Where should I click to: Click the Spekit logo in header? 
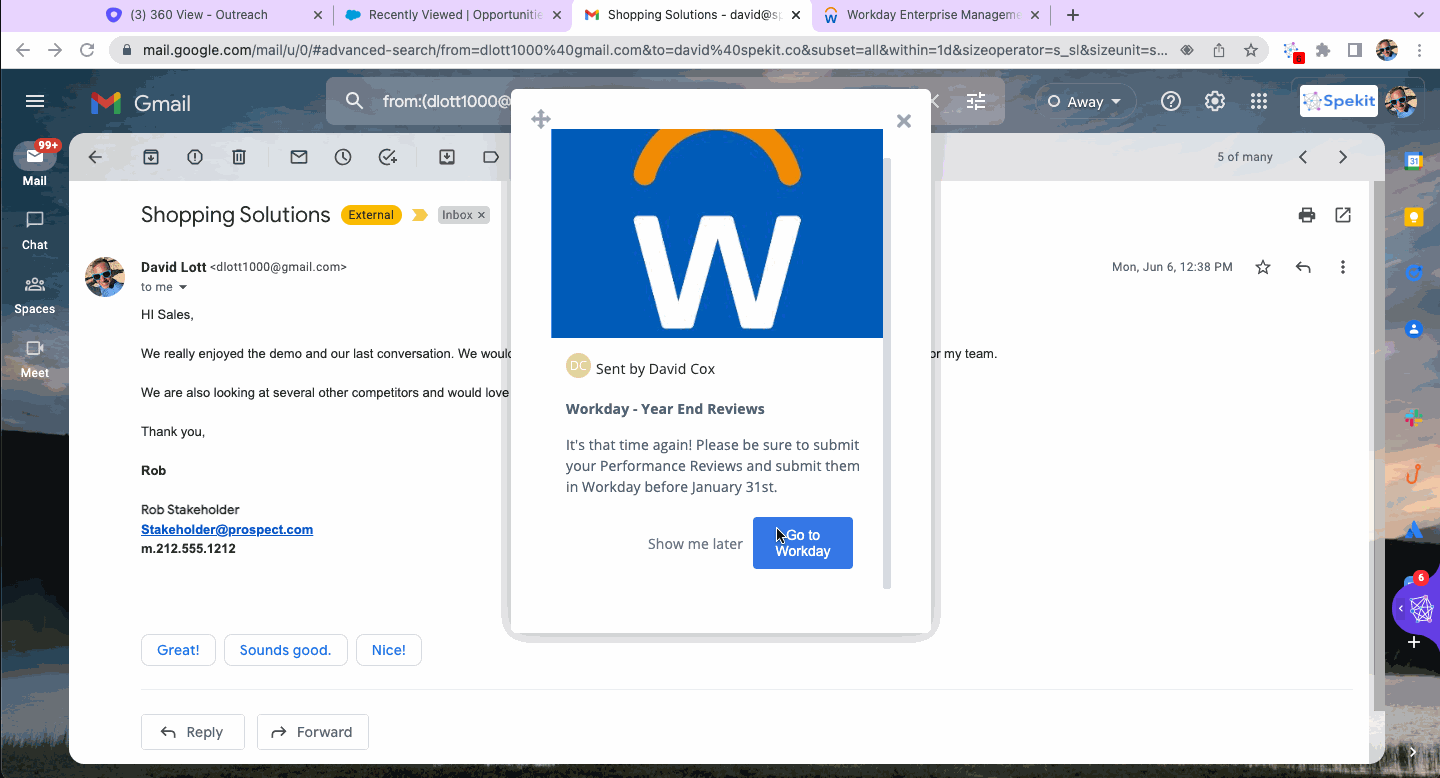[x=1339, y=101]
